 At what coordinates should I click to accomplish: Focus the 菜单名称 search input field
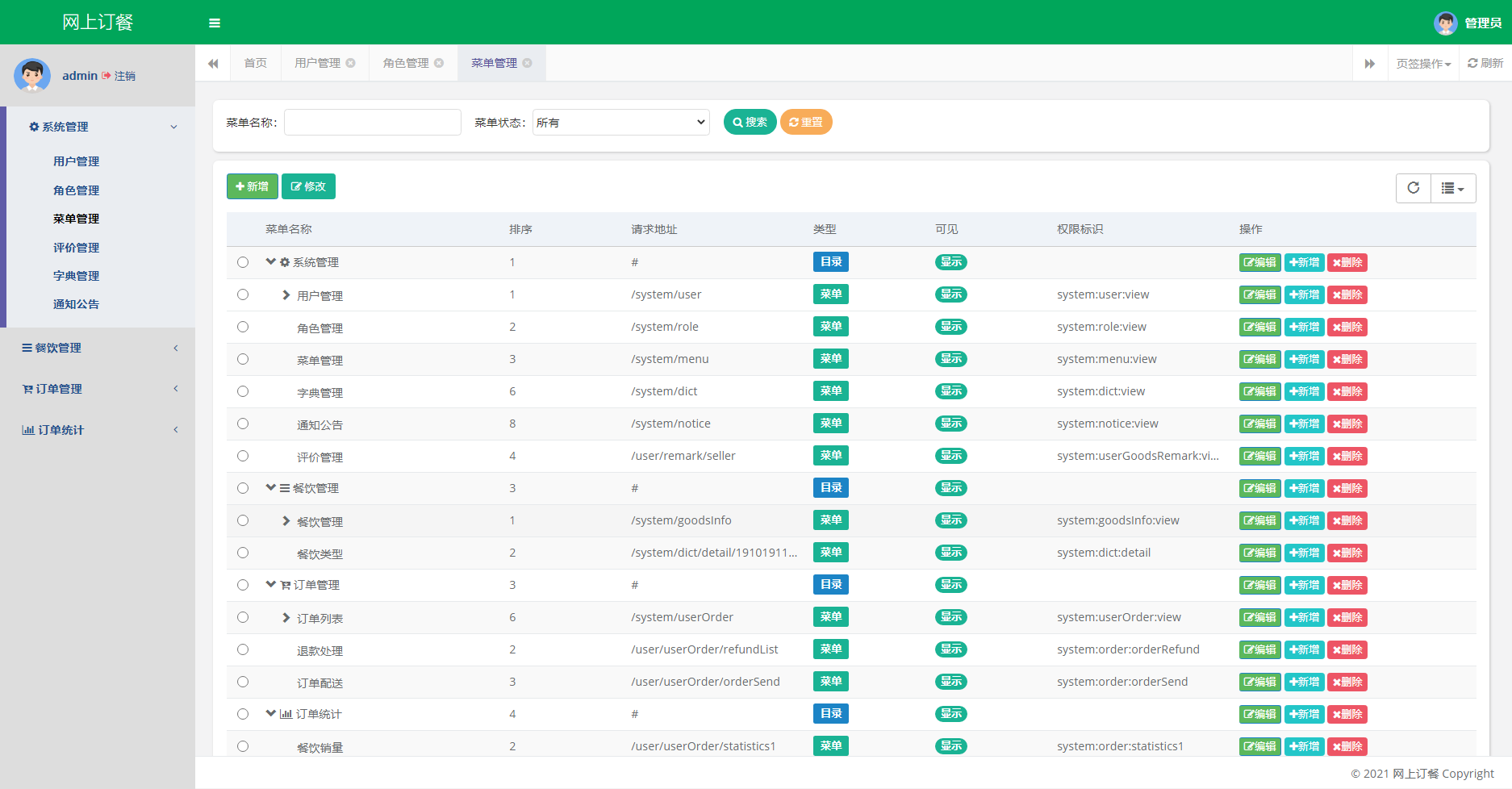click(x=373, y=123)
